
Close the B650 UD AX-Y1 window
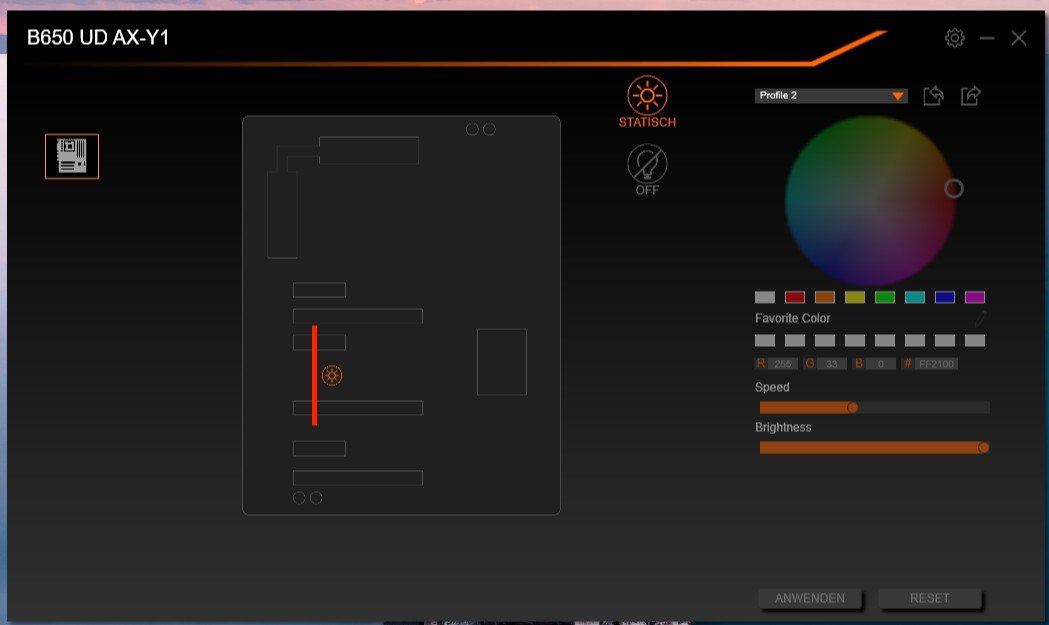pos(1018,38)
